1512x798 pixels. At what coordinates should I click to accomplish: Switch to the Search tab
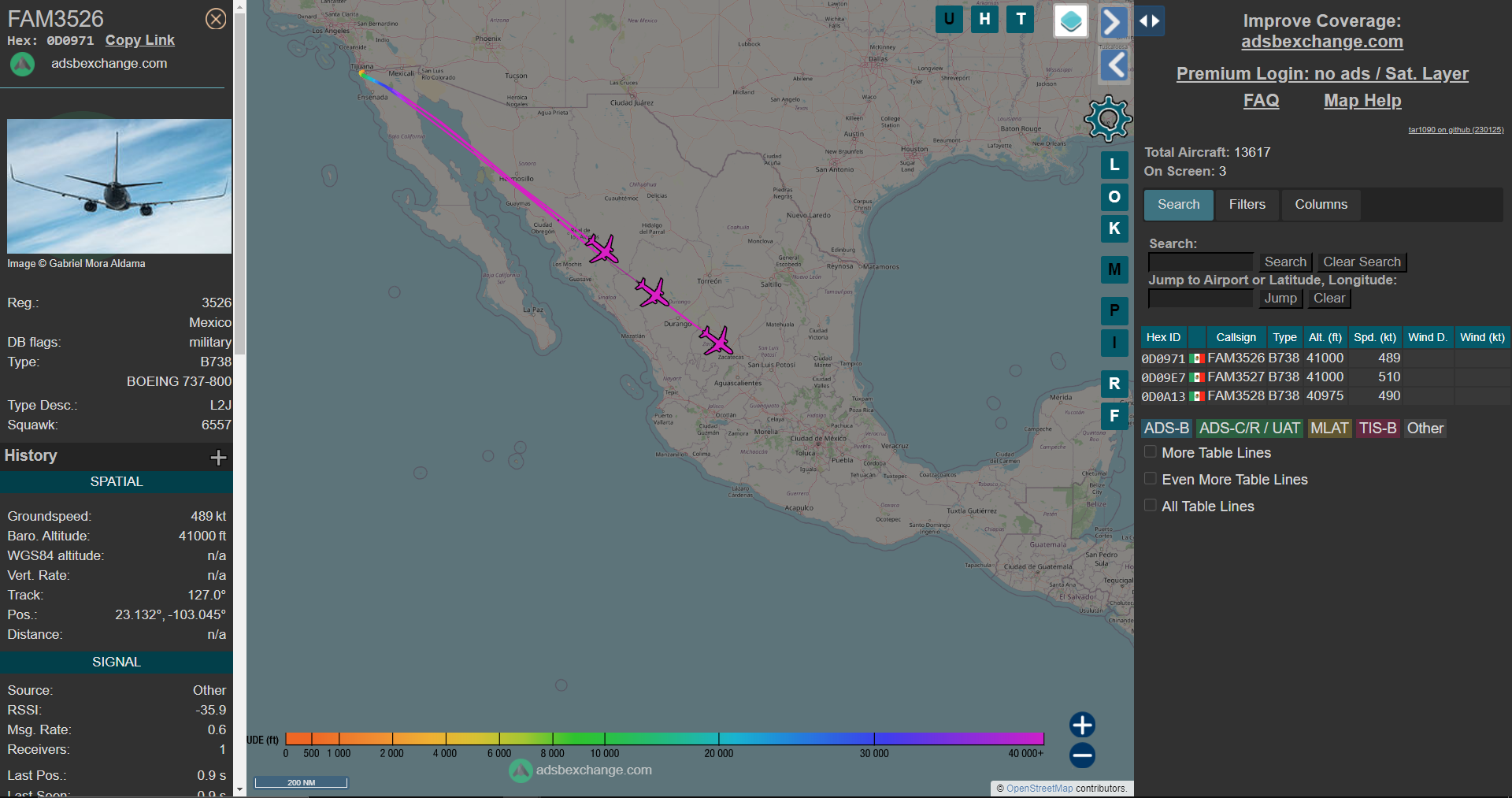click(1178, 205)
